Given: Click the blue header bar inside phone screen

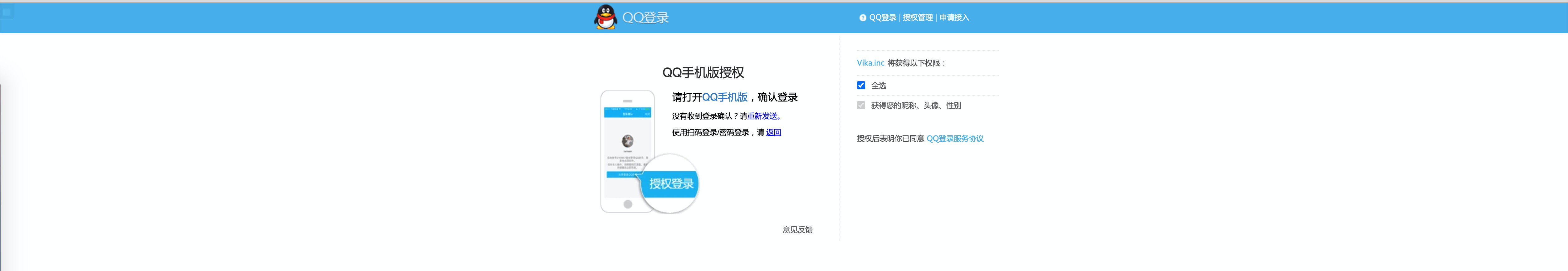Looking at the screenshot, I should [x=627, y=113].
